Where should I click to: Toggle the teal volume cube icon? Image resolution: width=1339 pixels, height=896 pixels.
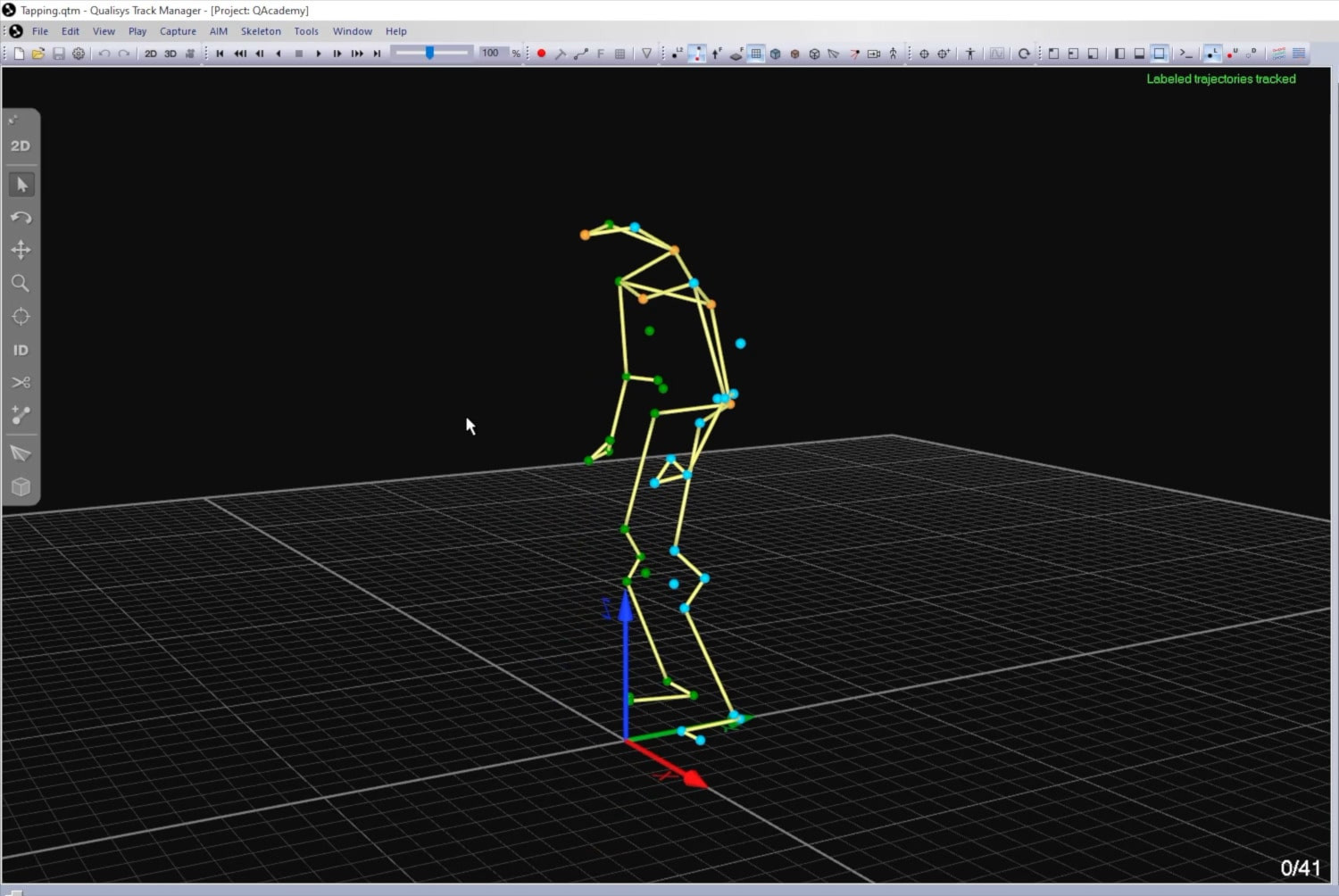(x=776, y=54)
